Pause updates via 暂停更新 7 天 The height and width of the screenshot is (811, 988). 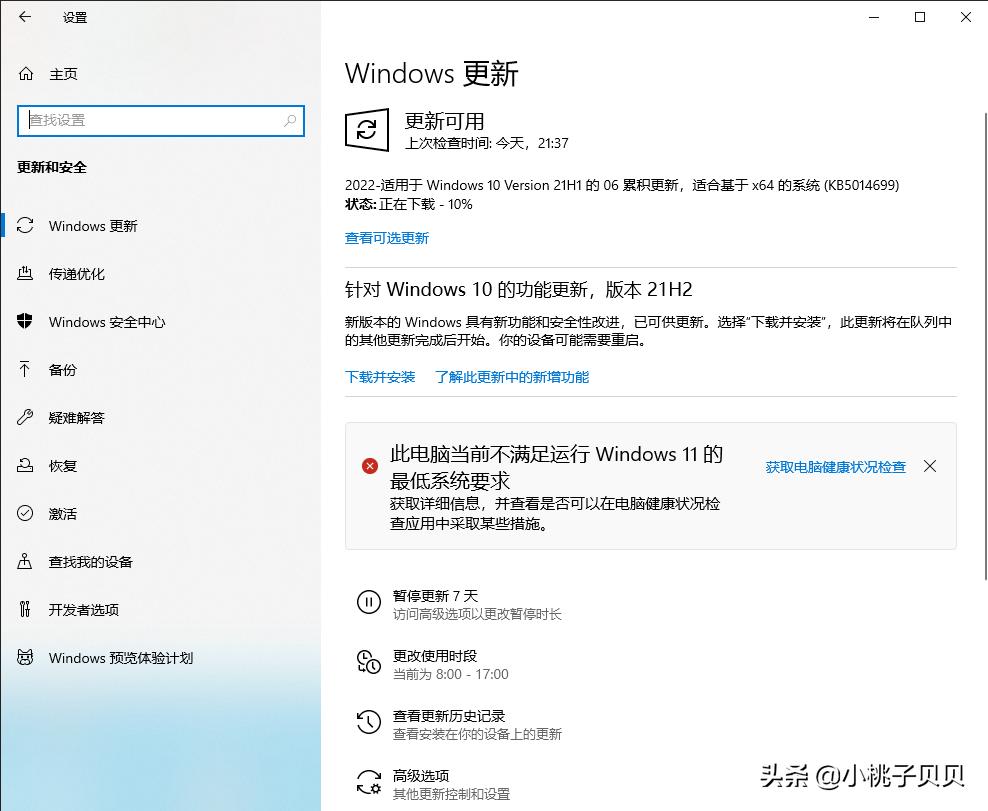(x=435, y=594)
